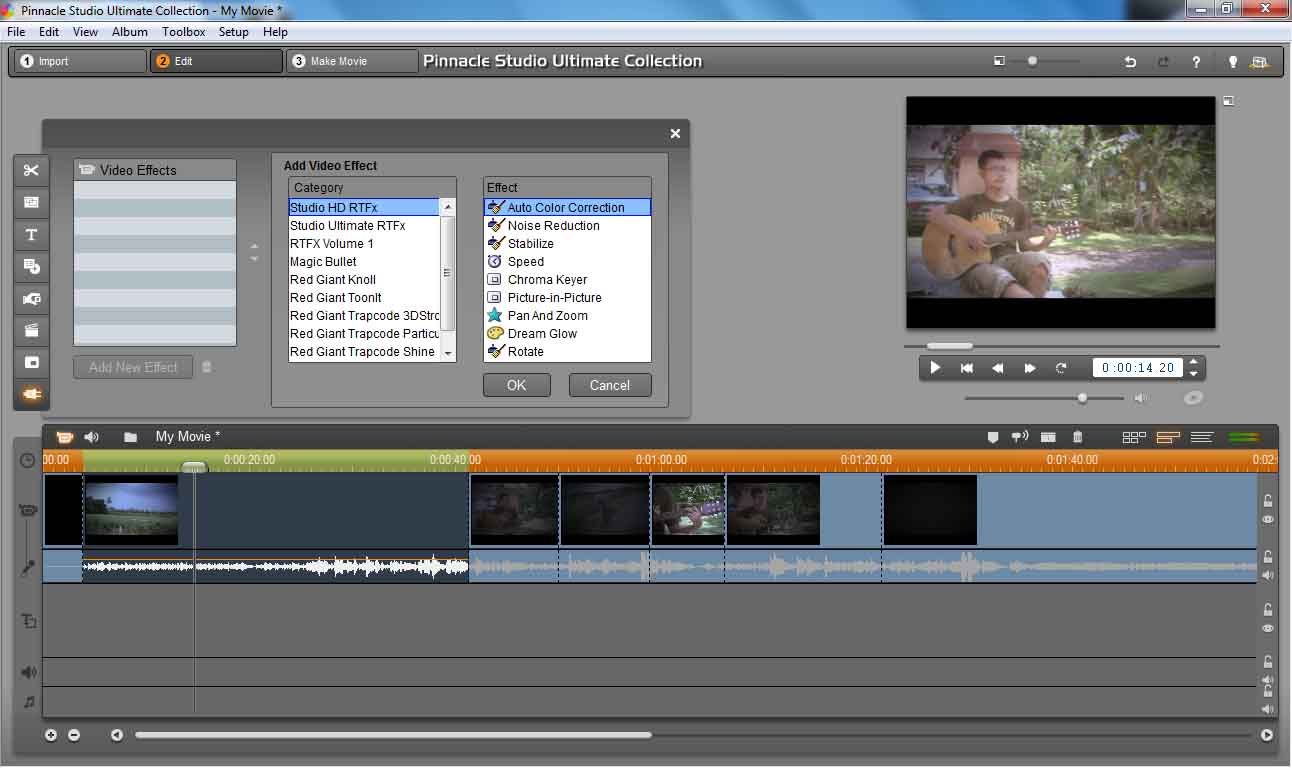
Task: Select the guitar clip thumbnail on the timeline
Action: 689,510
